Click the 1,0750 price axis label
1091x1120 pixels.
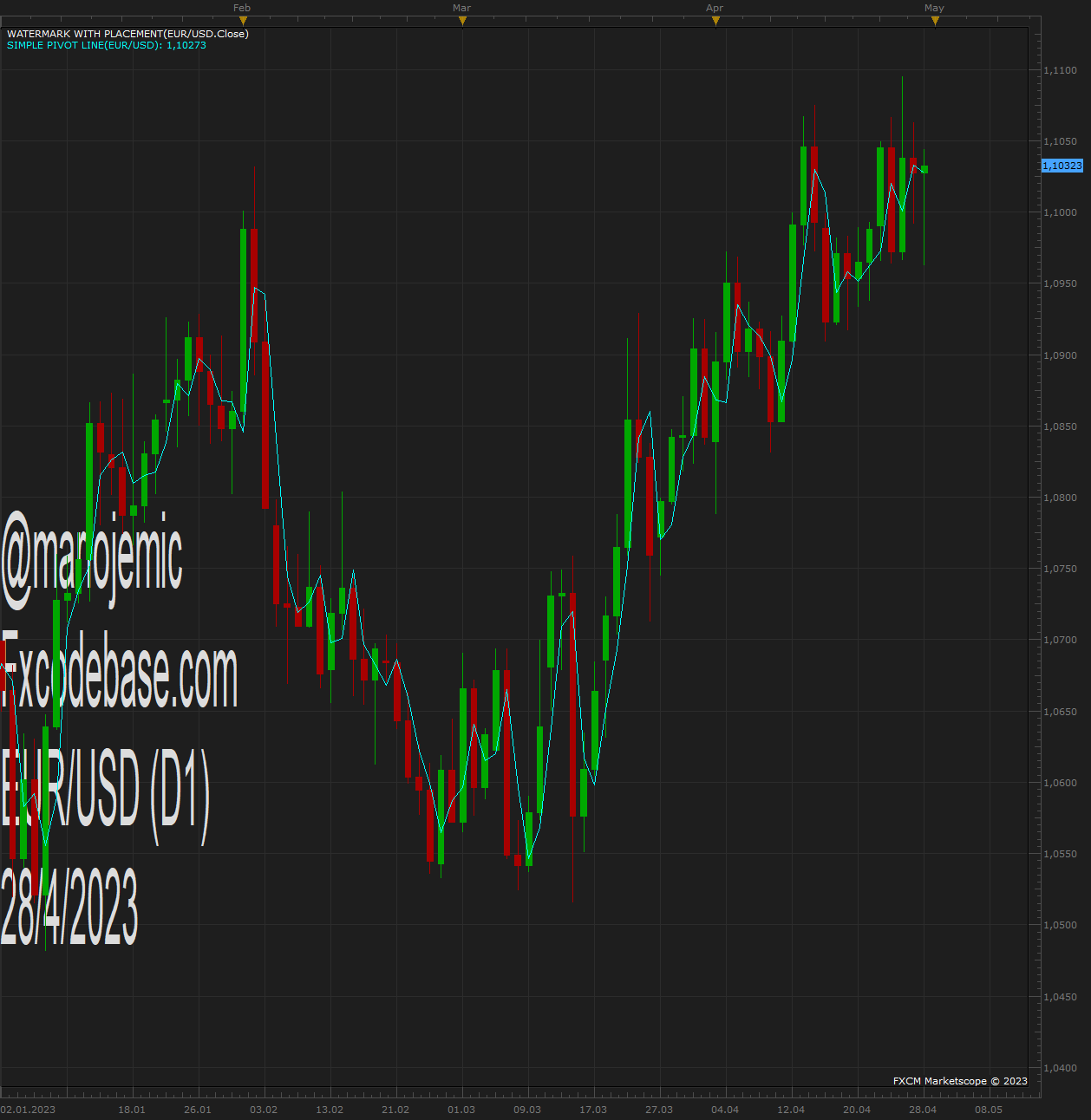[1060, 569]
